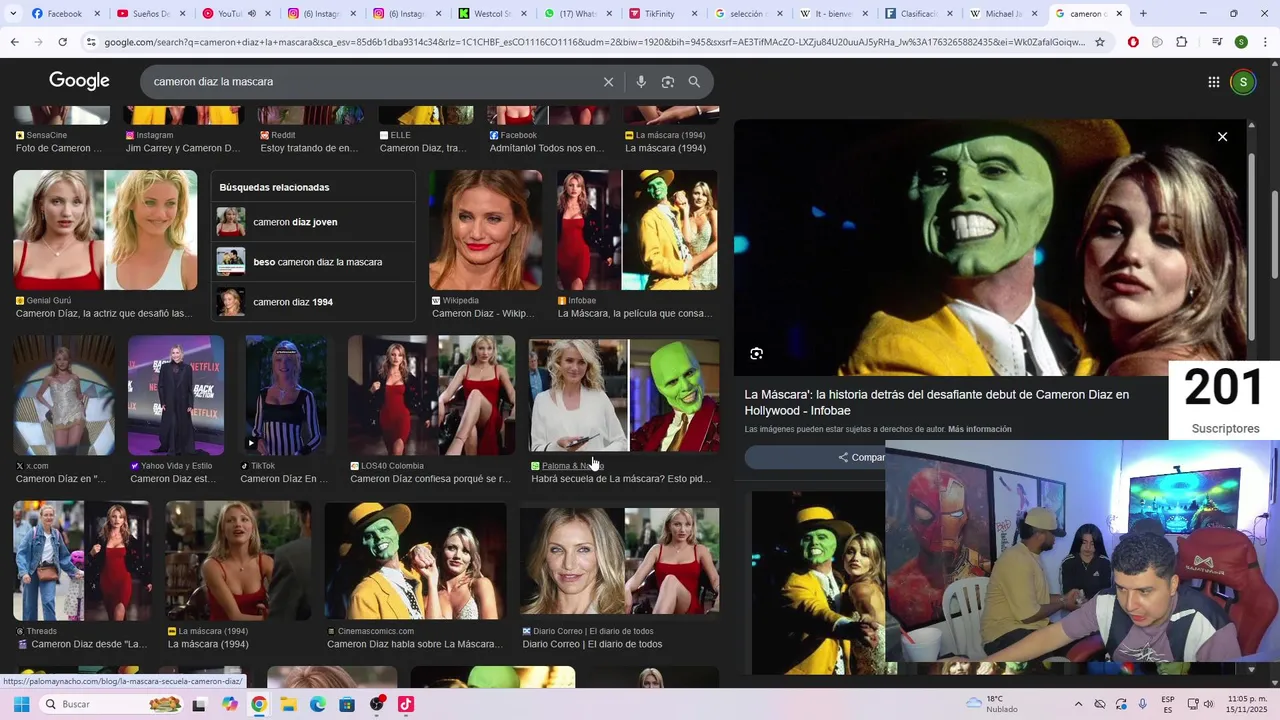Click the taskbar Buscar search box
The width and height of the screenshot is (1280, 720).
112,704
